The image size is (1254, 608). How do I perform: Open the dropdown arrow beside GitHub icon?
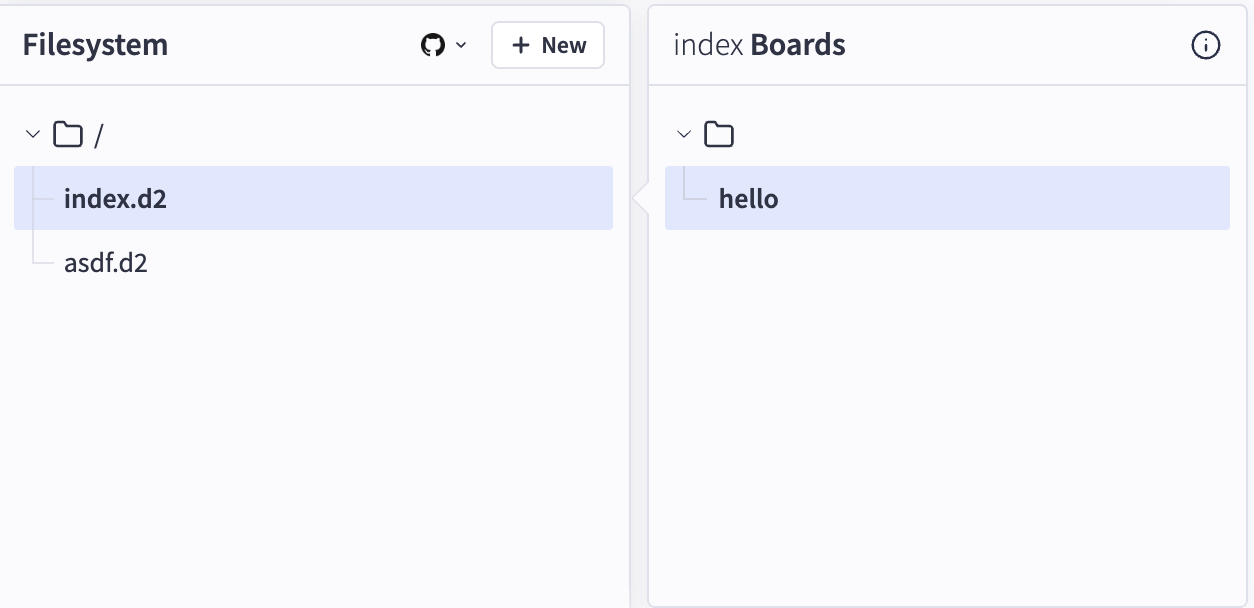click(461, 45)
